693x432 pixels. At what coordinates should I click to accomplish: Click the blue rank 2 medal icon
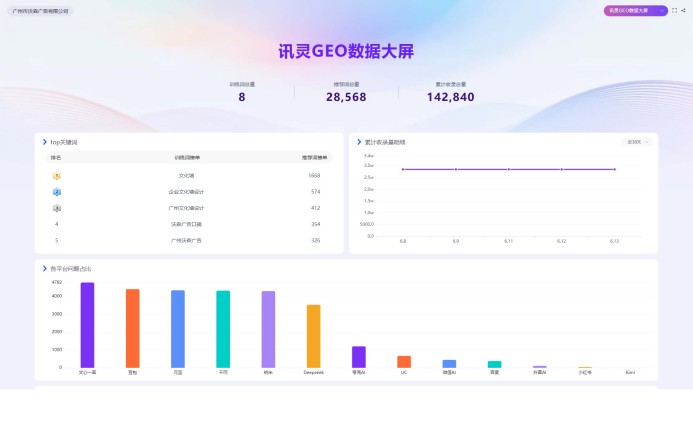point(57,192)
